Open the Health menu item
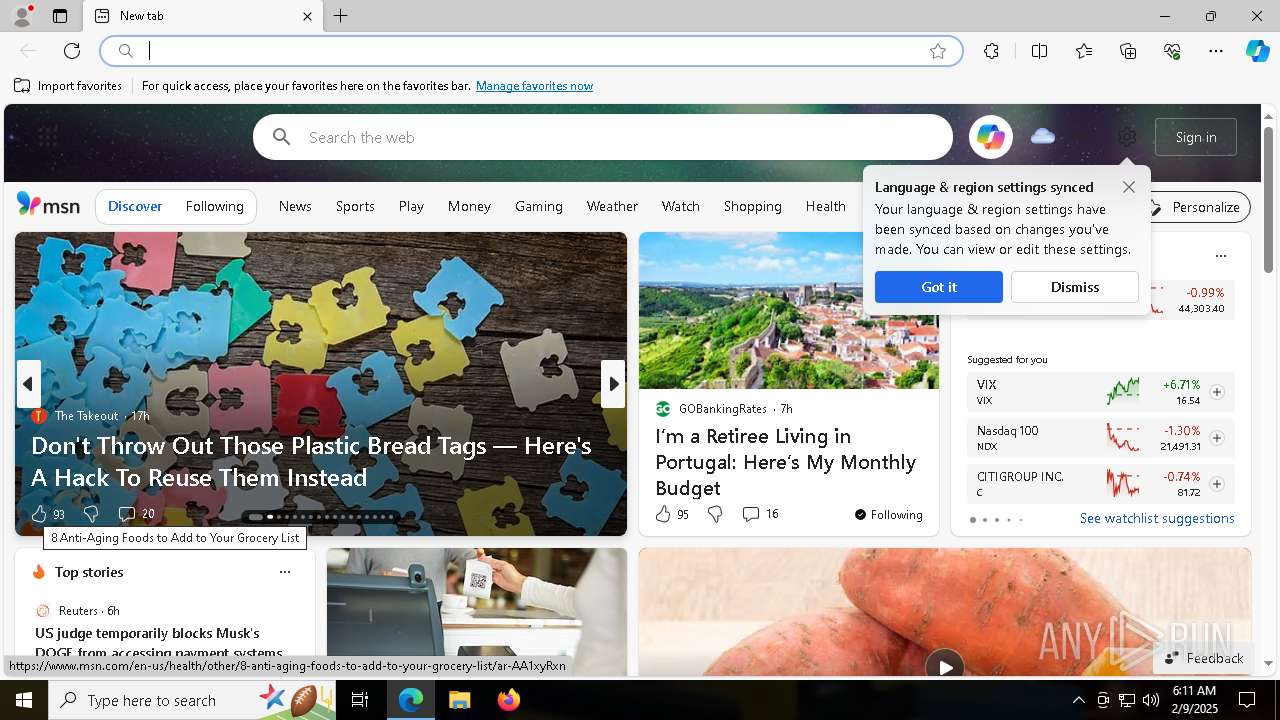This screenshot has height=720, width=1280. [x=825, y=206]
